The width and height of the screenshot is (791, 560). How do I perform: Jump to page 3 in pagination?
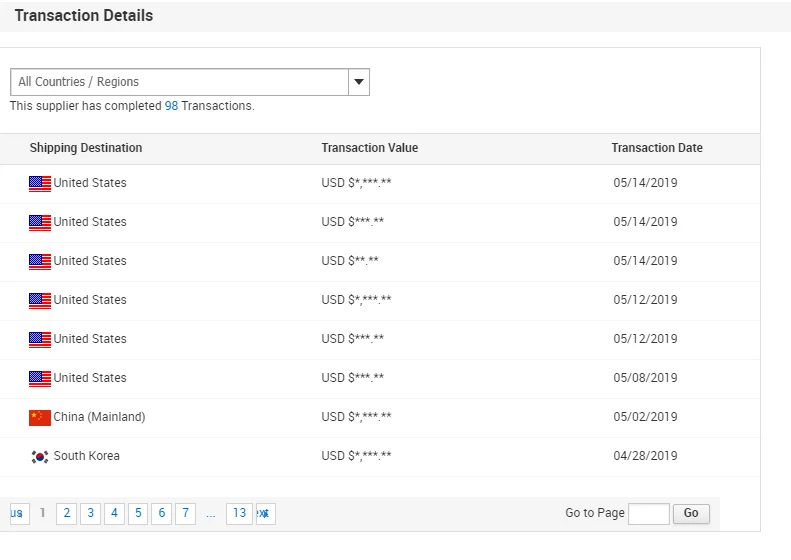[90, 513]
